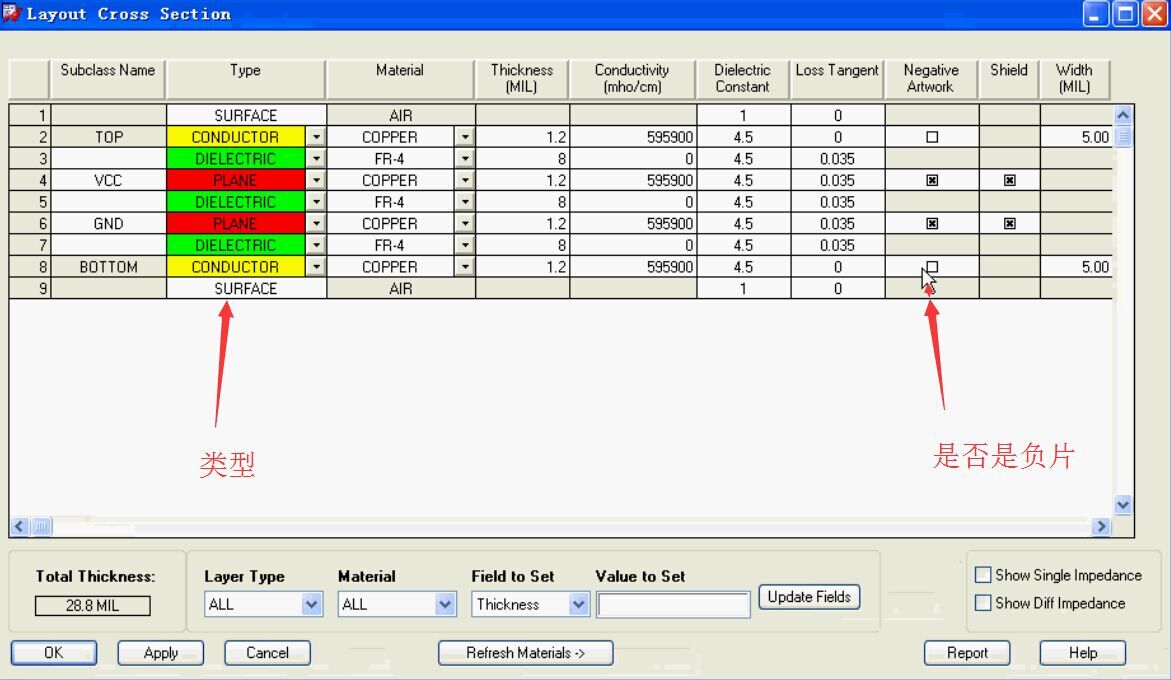The height and width of the screenshot is (680, 1171).
Task: Open Help for cross section dialog
Action: (x=1083, y=653)
